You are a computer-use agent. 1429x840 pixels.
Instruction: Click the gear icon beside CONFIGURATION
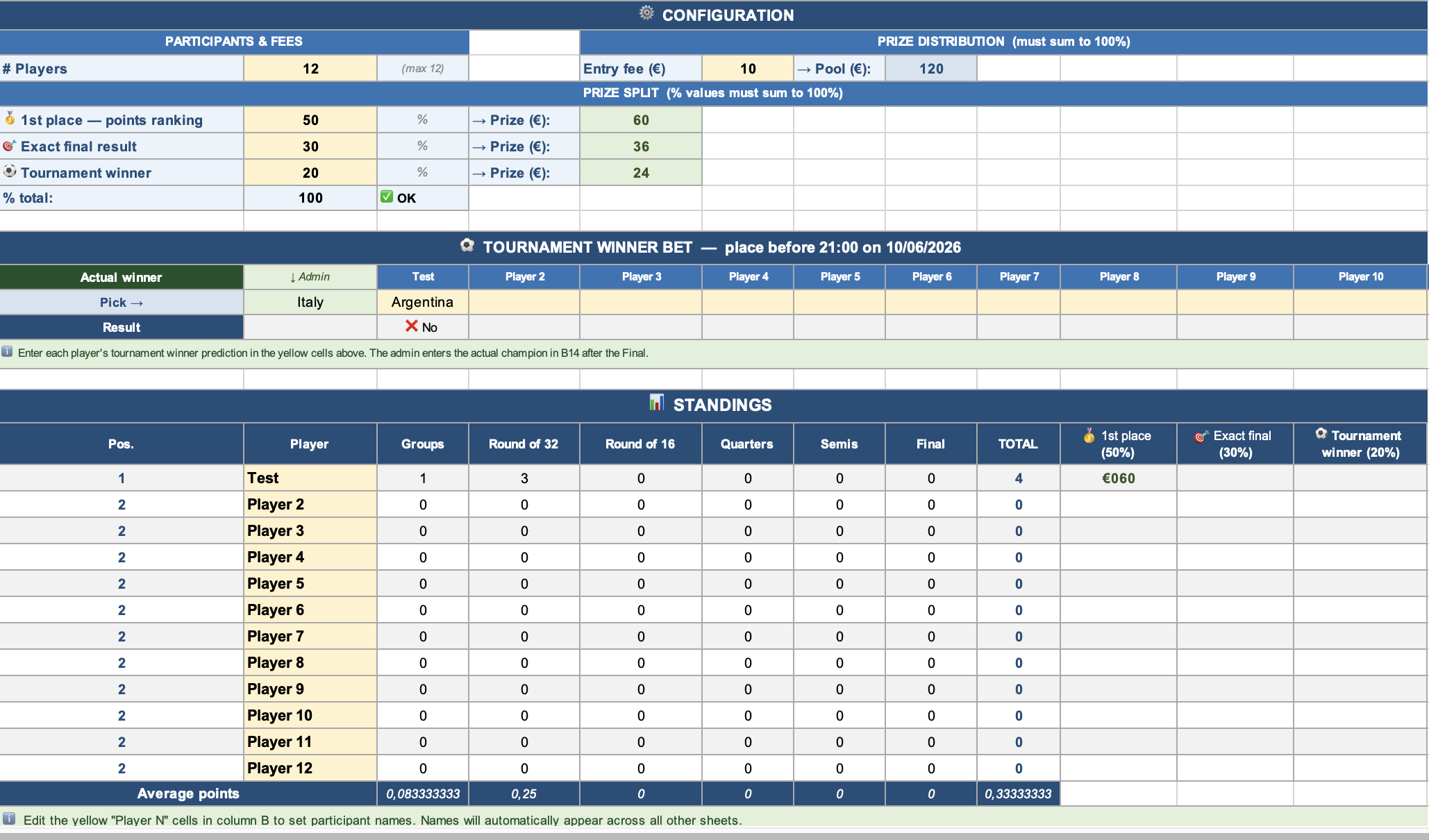[x=646, y=13]
